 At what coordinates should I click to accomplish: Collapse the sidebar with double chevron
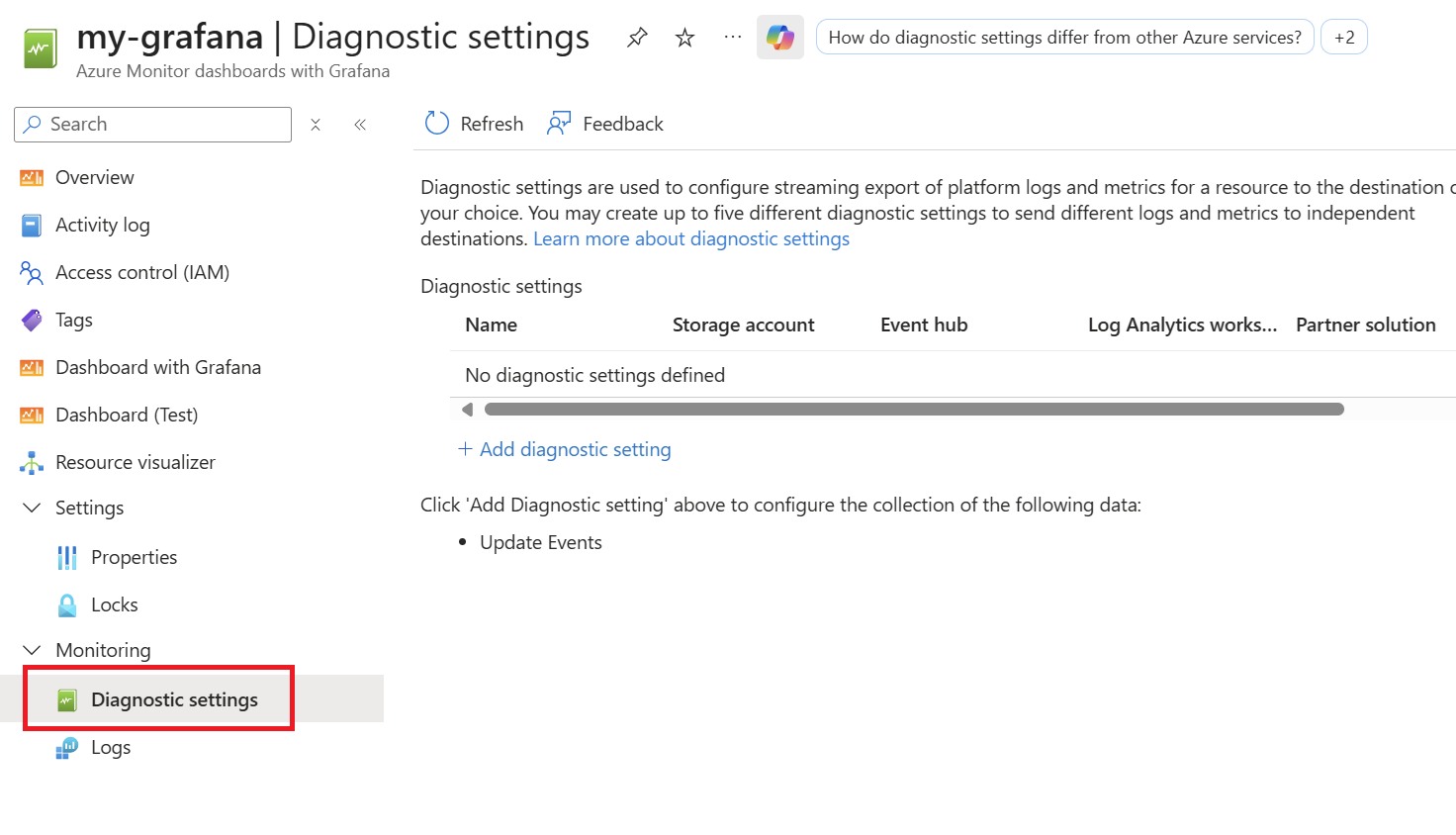click(360, 125)
